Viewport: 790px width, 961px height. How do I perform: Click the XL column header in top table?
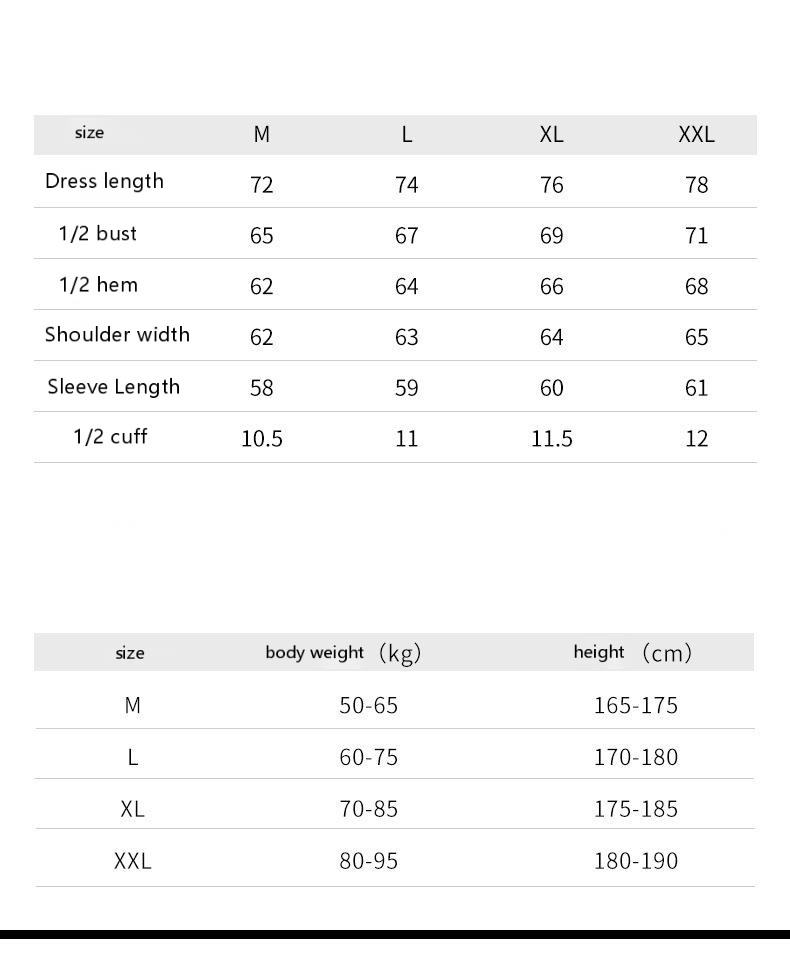551,135
